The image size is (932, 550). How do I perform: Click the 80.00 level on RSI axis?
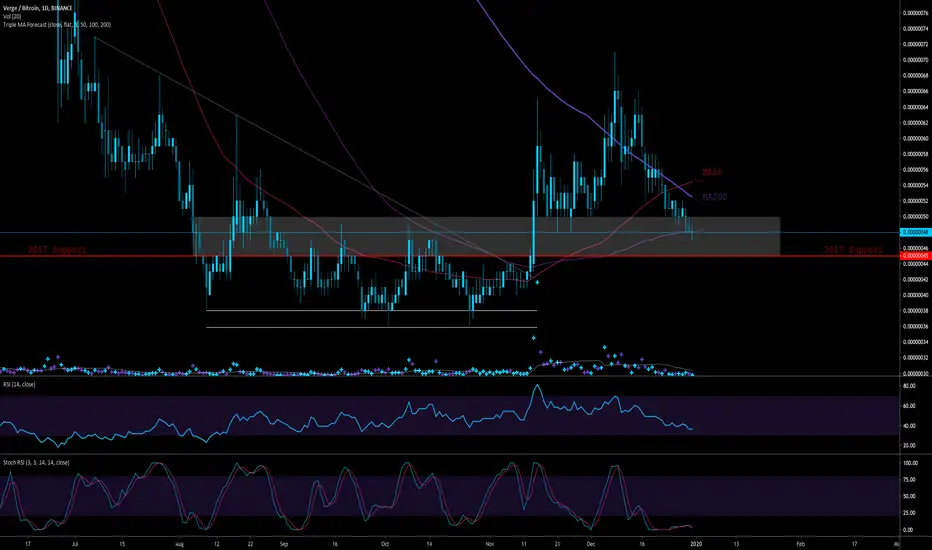[x=909, y=386]
